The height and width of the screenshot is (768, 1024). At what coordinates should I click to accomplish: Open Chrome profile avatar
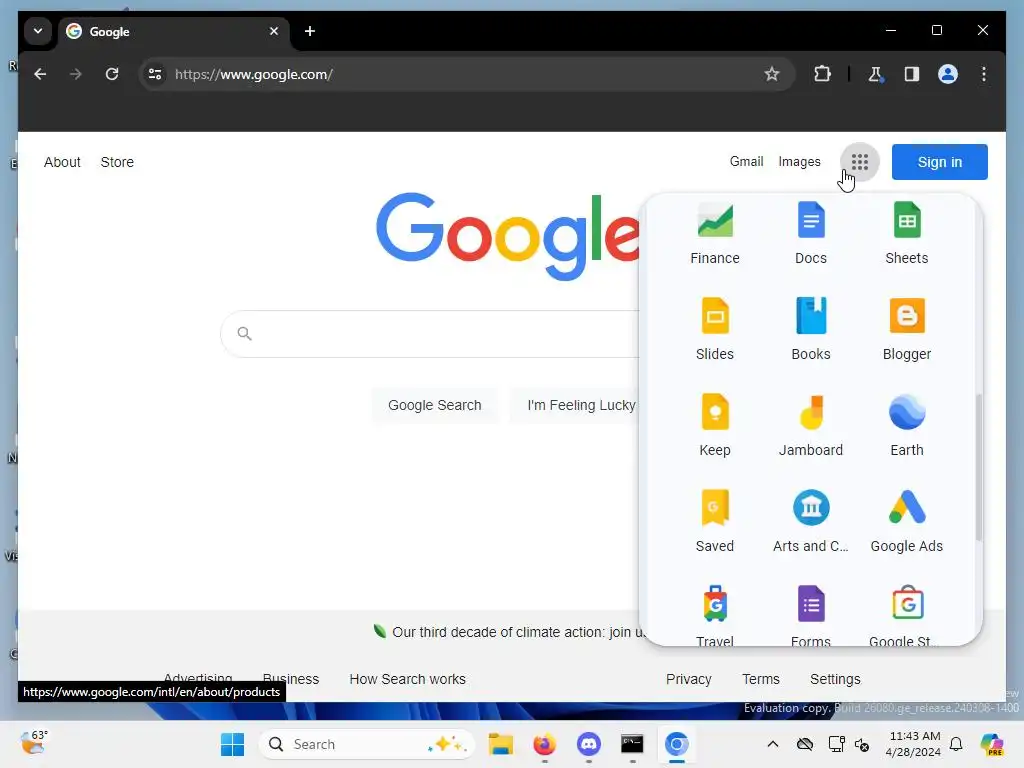pyautogui.click(x=948, y=74)
